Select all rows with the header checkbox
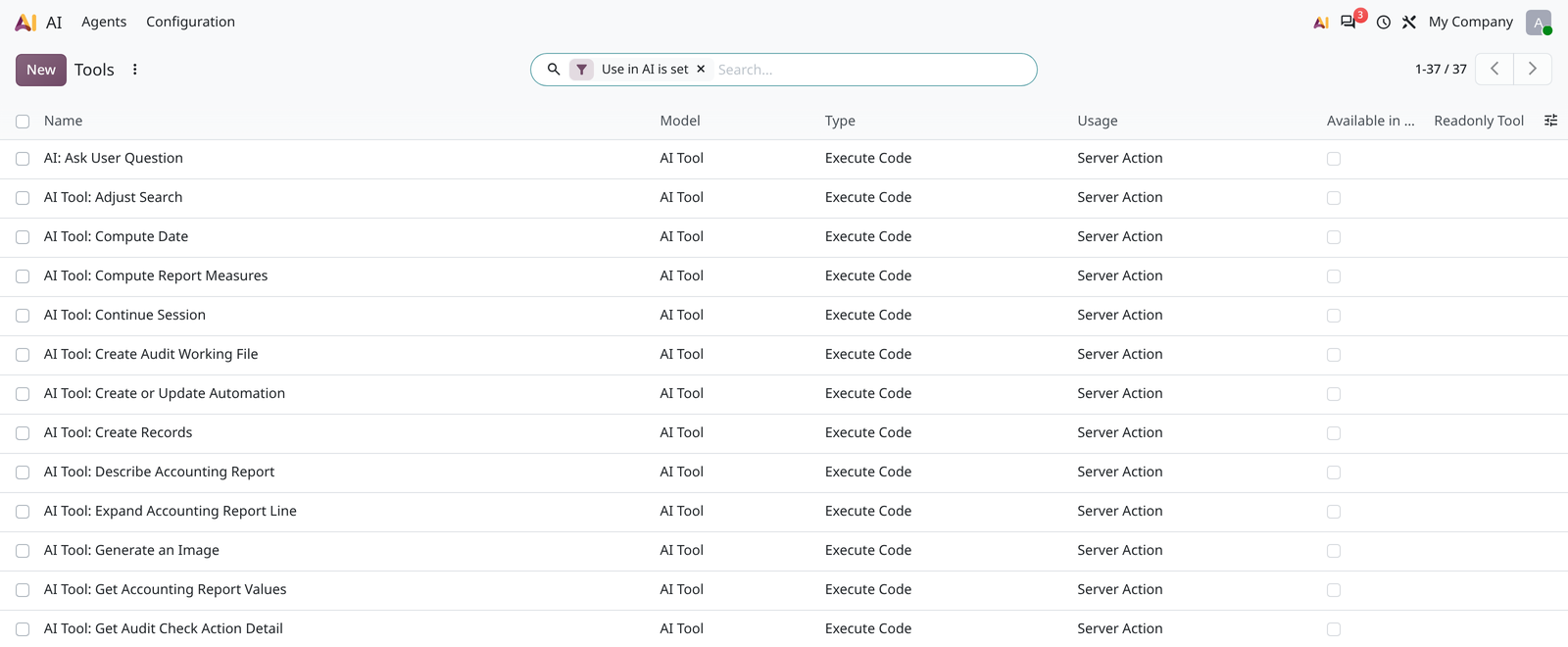The width and height of the screenshot is (1568, 647). (x=23, y=122)
